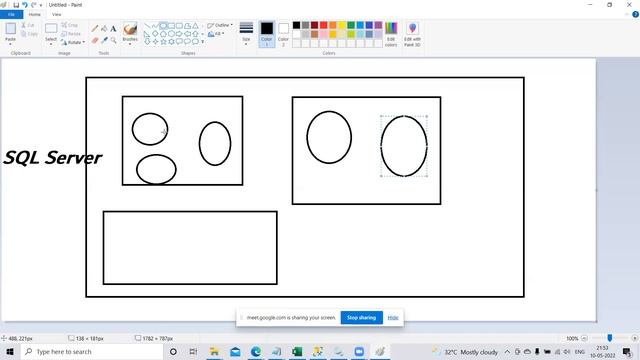Select the Color picker eyedropper tool
Screen dimensions: 640x360
tap(104, 40)
